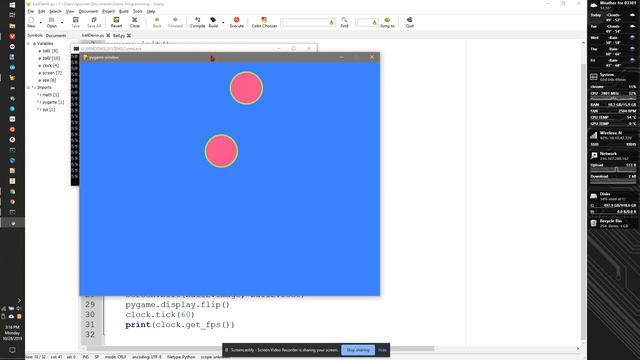Run the script with the Execute icon

point(236,20)
